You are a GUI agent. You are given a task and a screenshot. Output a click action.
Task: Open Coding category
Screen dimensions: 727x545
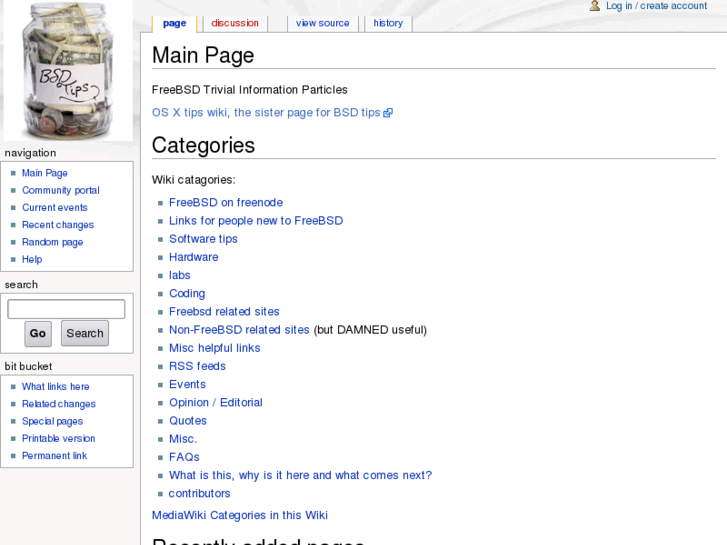coord(187,294)
